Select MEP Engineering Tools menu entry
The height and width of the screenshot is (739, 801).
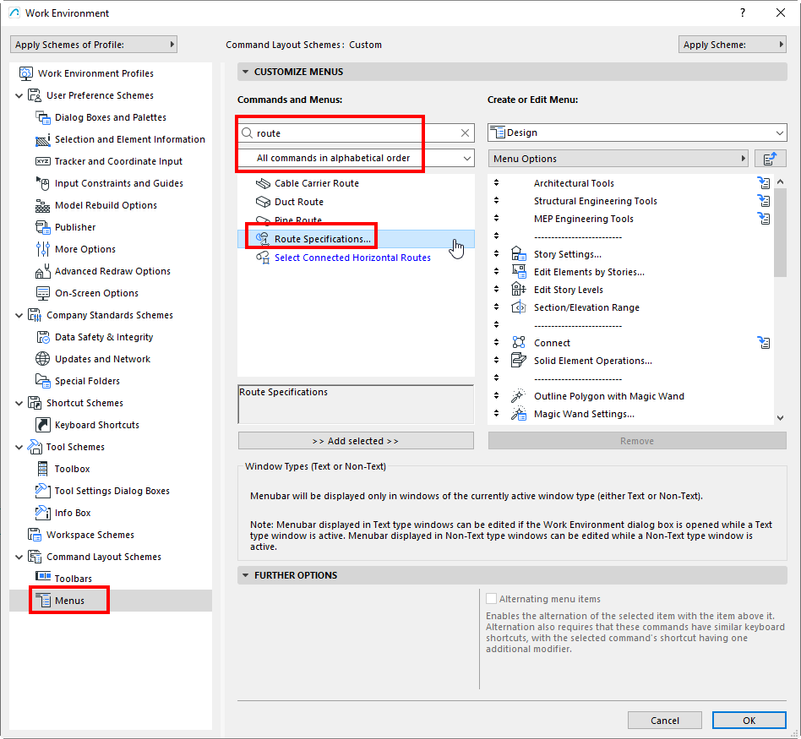583,219
